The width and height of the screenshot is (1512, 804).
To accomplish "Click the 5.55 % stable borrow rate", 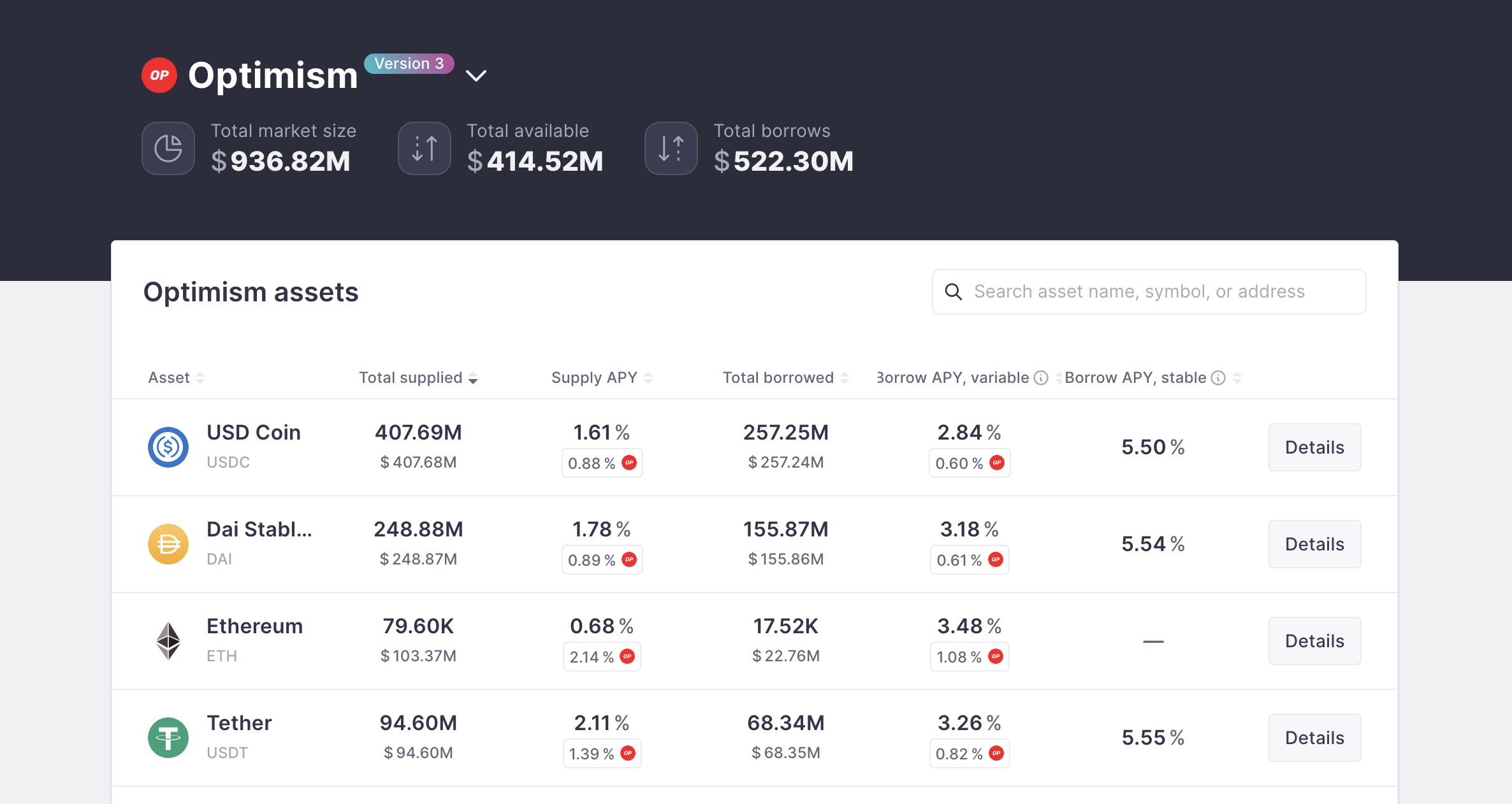I will click(x=1152, y=738).
